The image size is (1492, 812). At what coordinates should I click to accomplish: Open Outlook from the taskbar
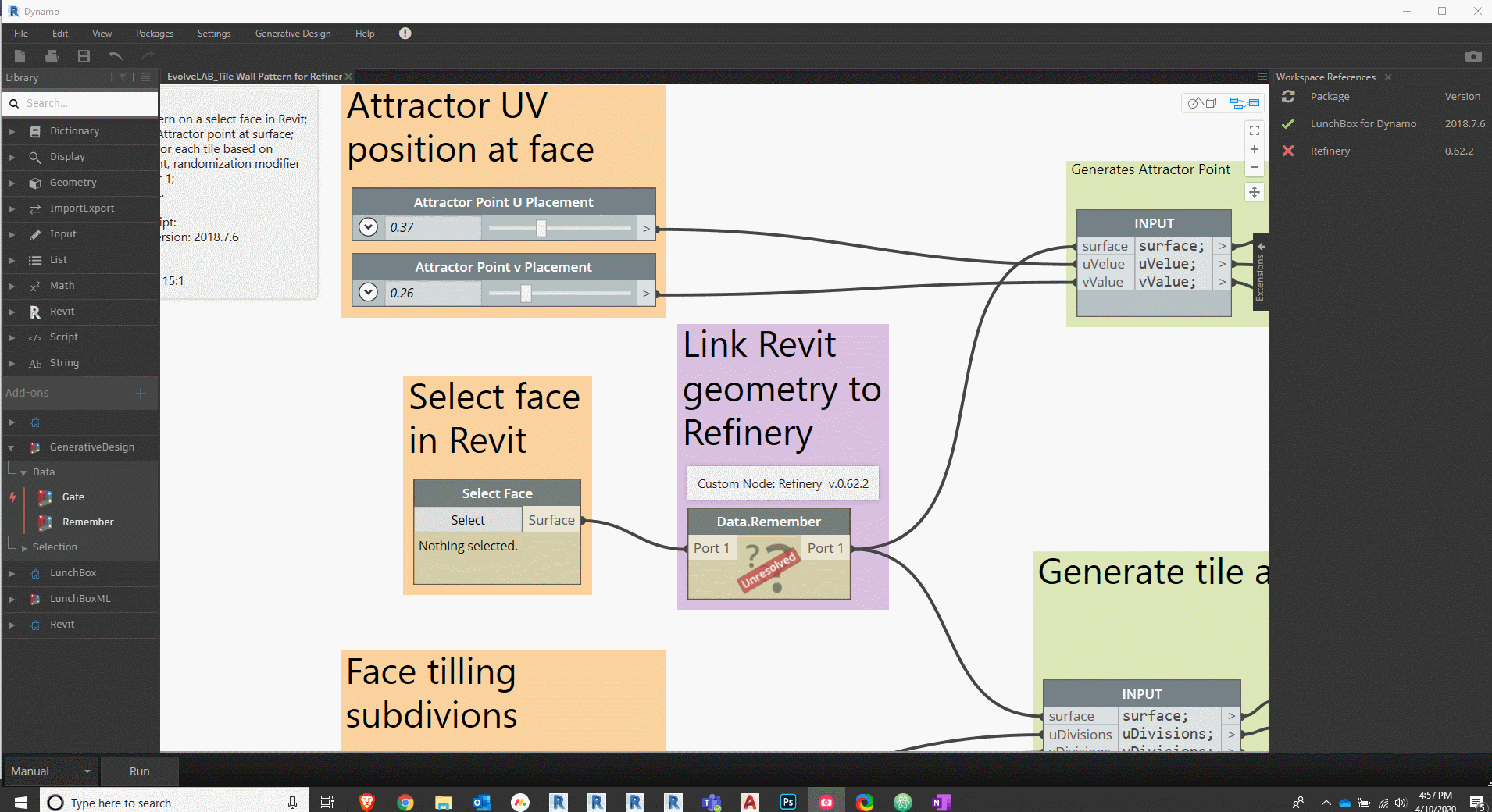click(x=481, y=802)
